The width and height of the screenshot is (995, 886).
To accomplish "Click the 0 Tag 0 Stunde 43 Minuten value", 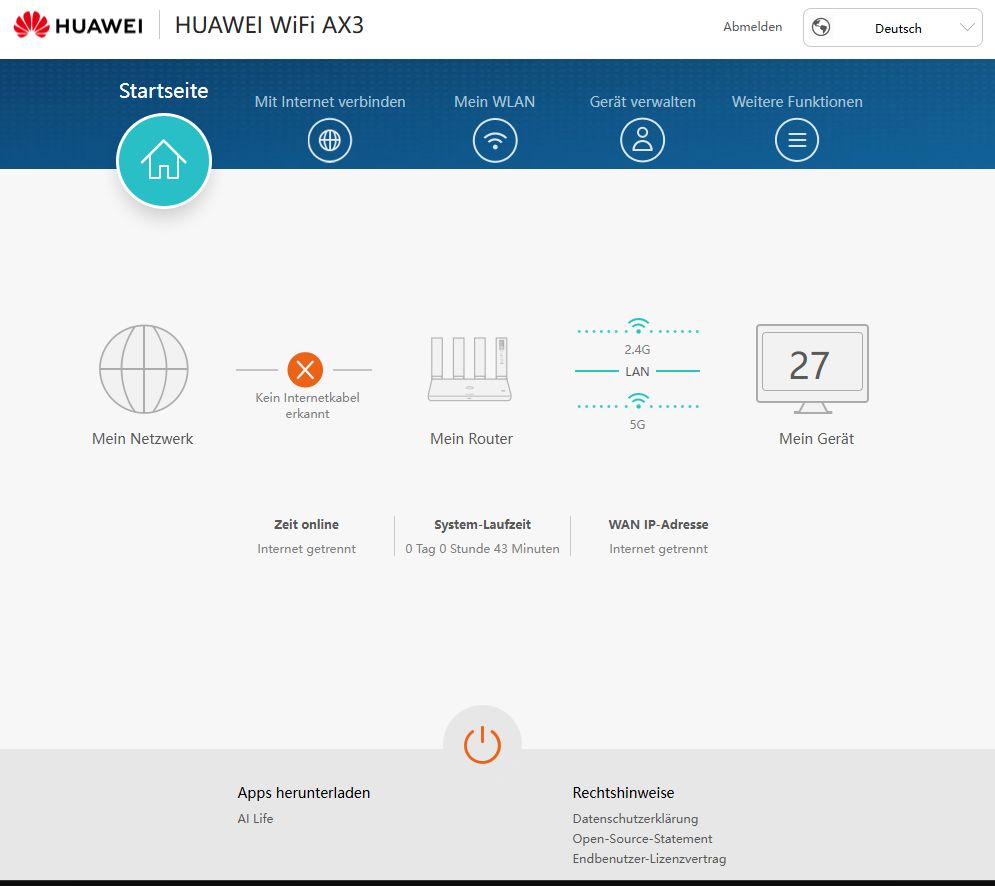I will (482, 548).
